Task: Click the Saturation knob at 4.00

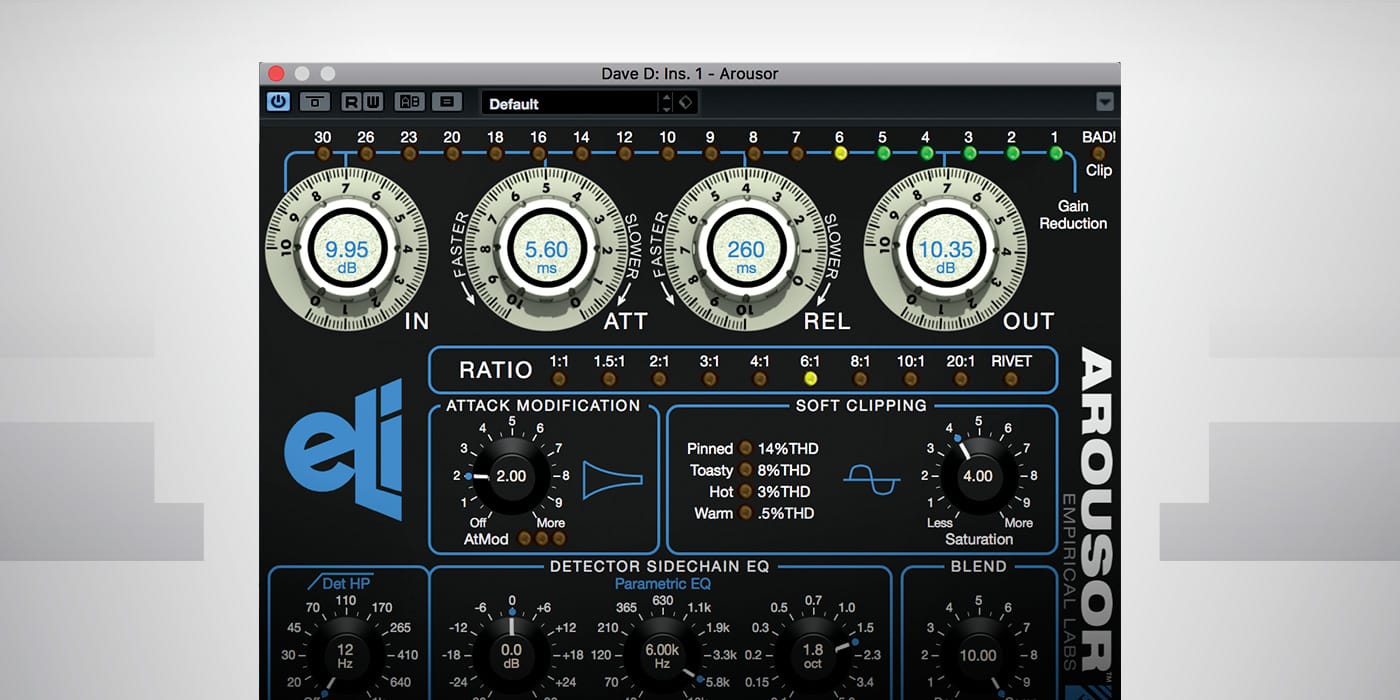Action: tap(977, 476)
